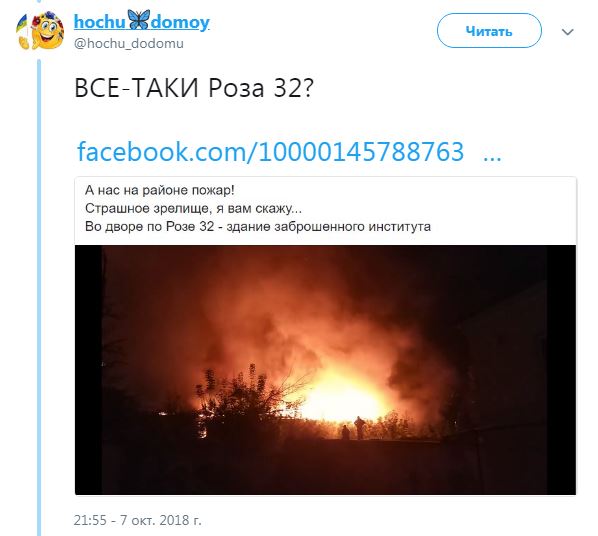Click the Читать follow button
The width and height of the screenshot is (598, 536).
[x=489, y=31]
